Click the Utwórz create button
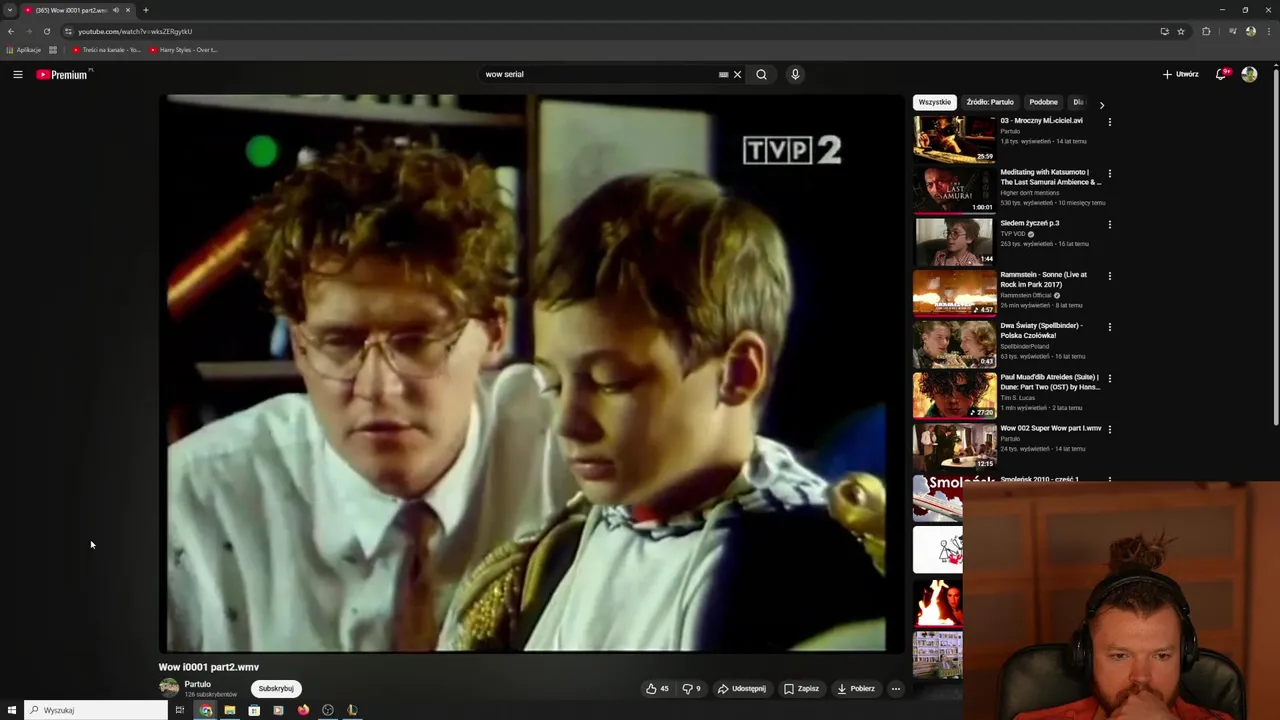 tap(1181, 74)
